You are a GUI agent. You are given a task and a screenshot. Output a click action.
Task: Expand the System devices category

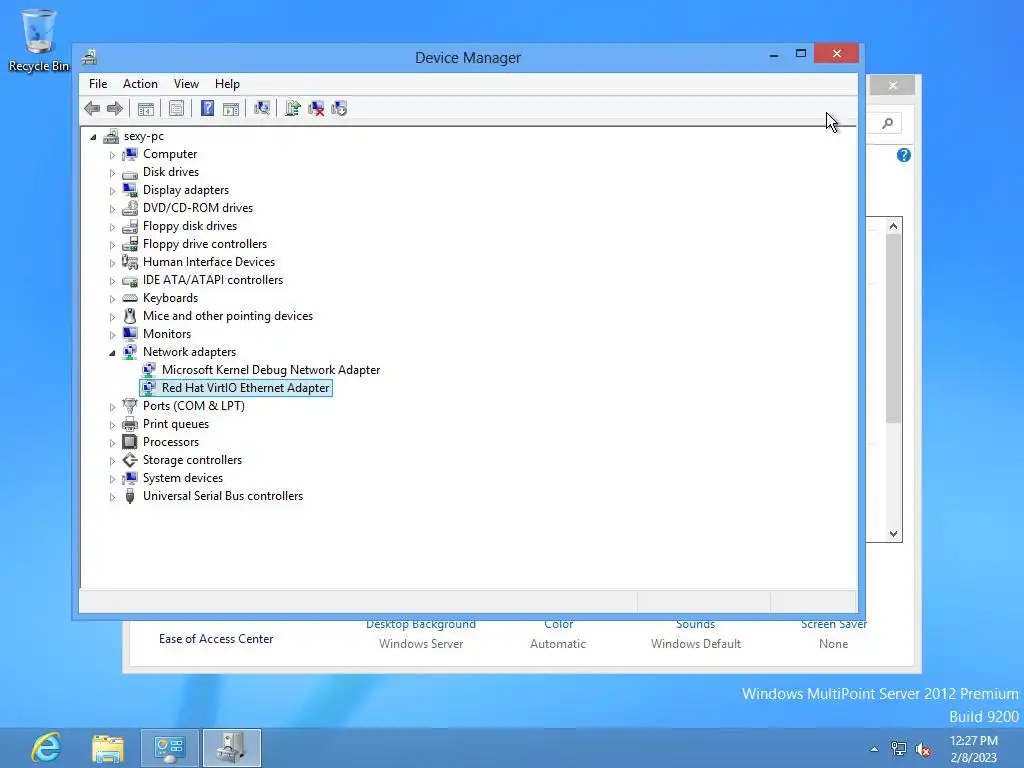point(112,479)
